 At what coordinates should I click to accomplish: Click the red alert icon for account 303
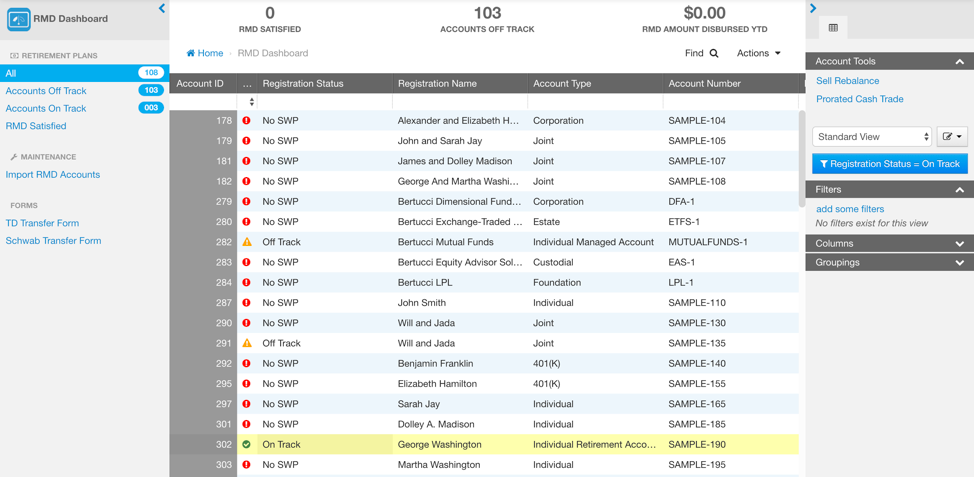[247, 465]
